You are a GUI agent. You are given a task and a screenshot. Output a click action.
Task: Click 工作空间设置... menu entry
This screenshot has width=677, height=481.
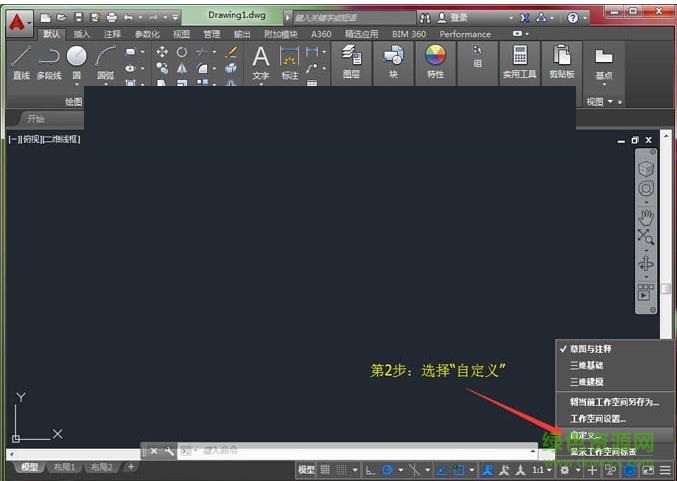(597, 419)
